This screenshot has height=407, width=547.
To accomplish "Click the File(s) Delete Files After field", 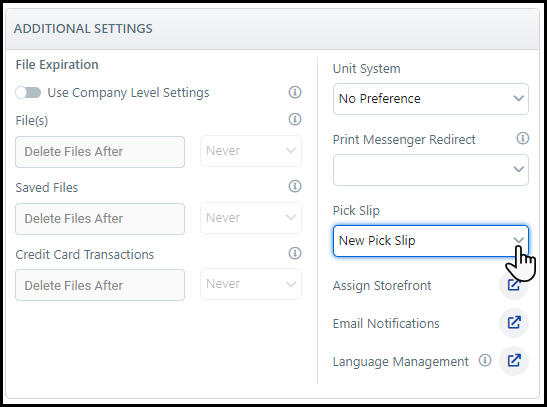I will pyautogui.click(x=100, y=152).
